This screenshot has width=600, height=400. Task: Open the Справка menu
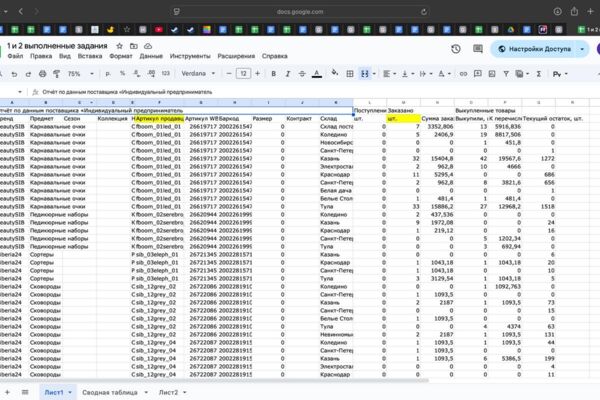[x=275, y=56]
